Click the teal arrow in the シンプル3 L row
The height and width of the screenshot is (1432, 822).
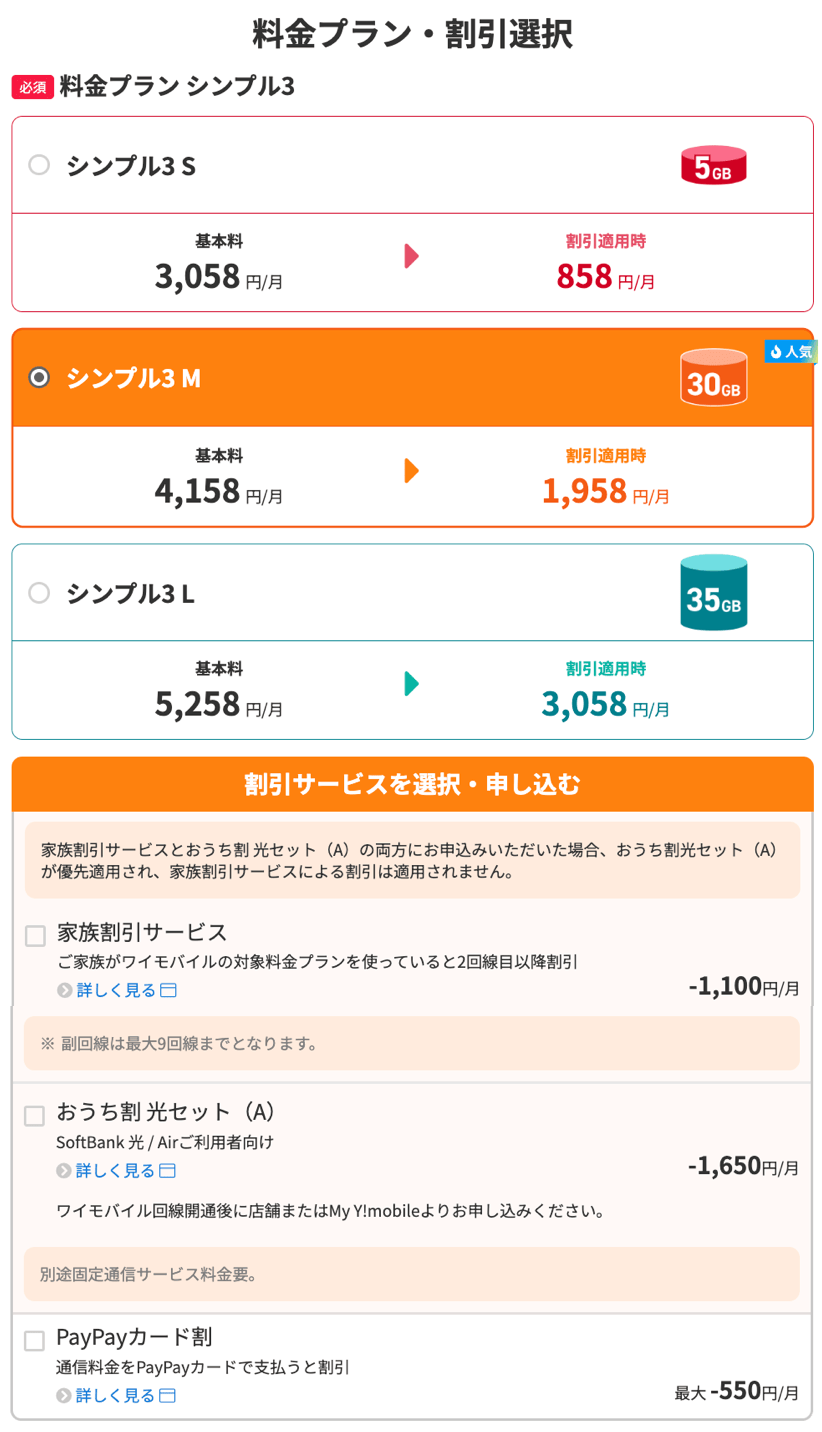click(411, 684)
